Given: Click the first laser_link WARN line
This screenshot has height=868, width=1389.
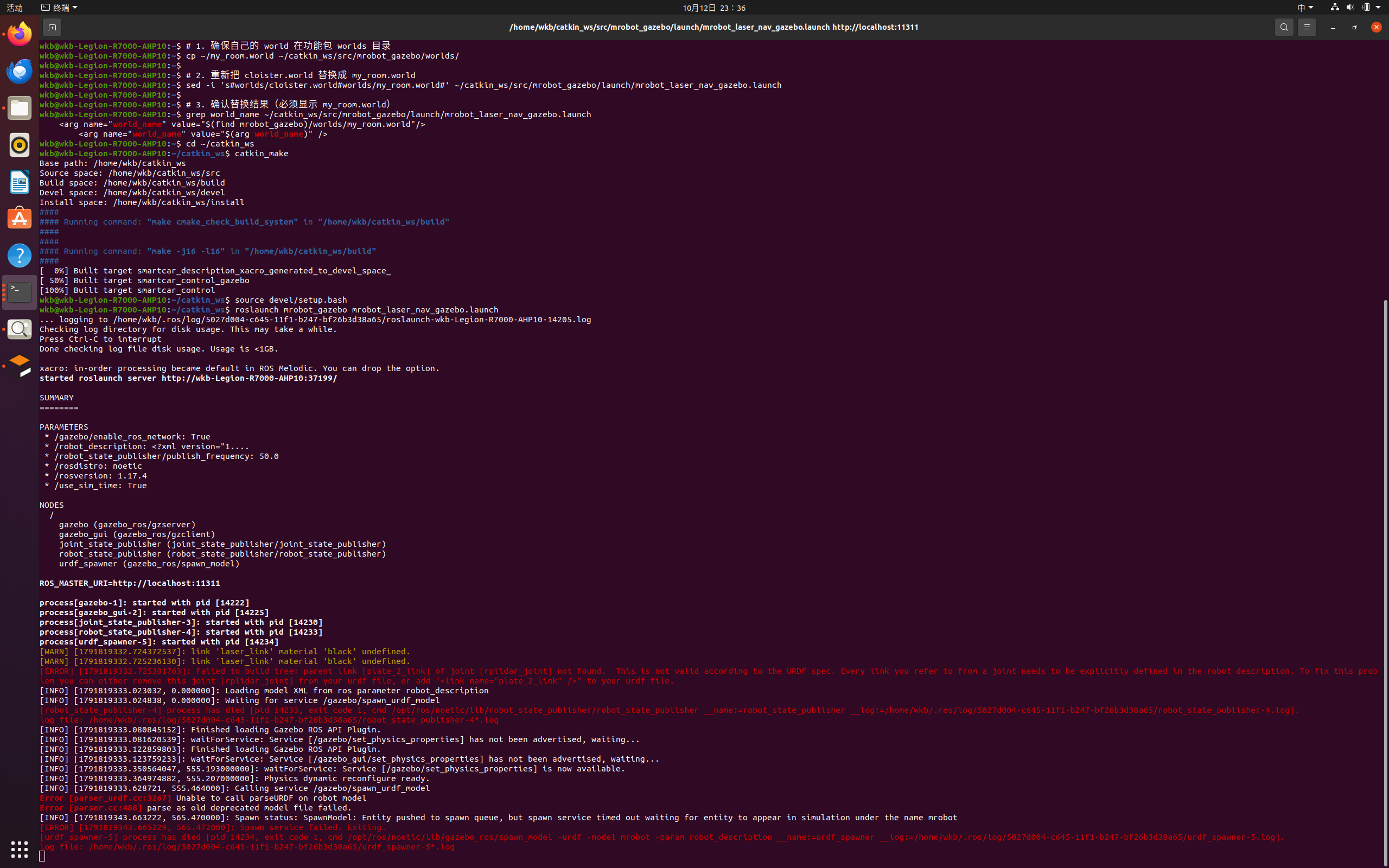Looking at the screenshot, I should [225, 652].
